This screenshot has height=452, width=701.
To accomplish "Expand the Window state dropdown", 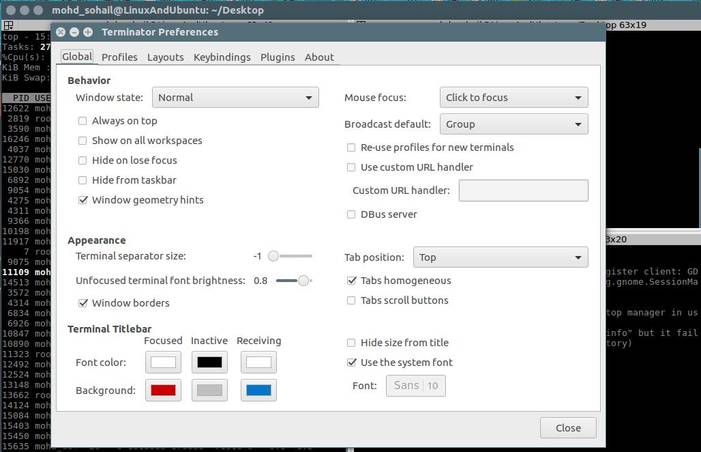I will 235,98.
